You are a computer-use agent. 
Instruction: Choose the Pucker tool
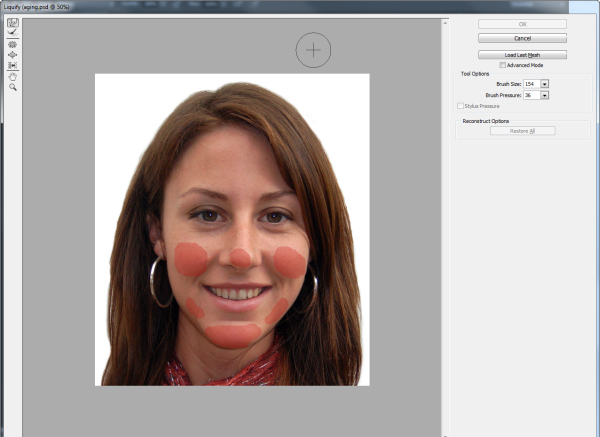point(13,45)
